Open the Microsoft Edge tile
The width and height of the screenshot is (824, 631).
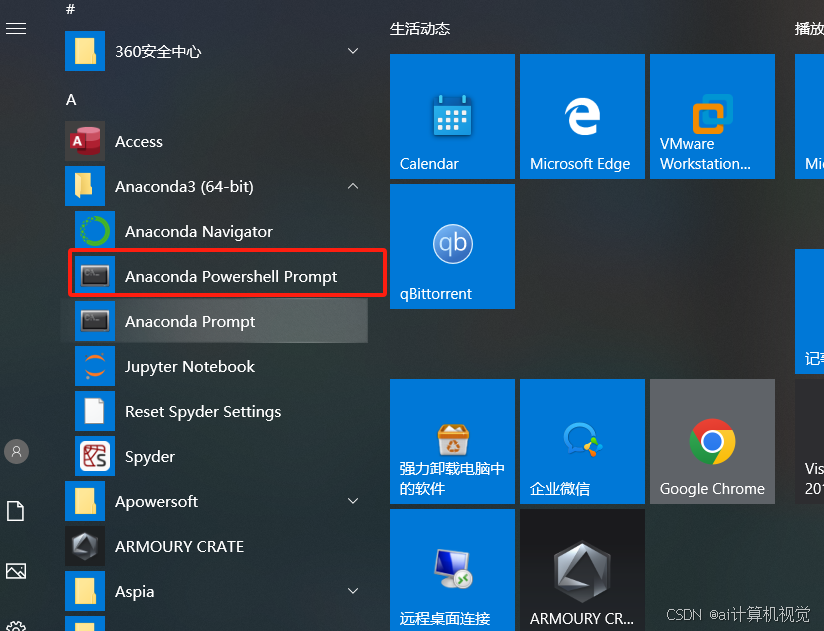pos(582,116)
